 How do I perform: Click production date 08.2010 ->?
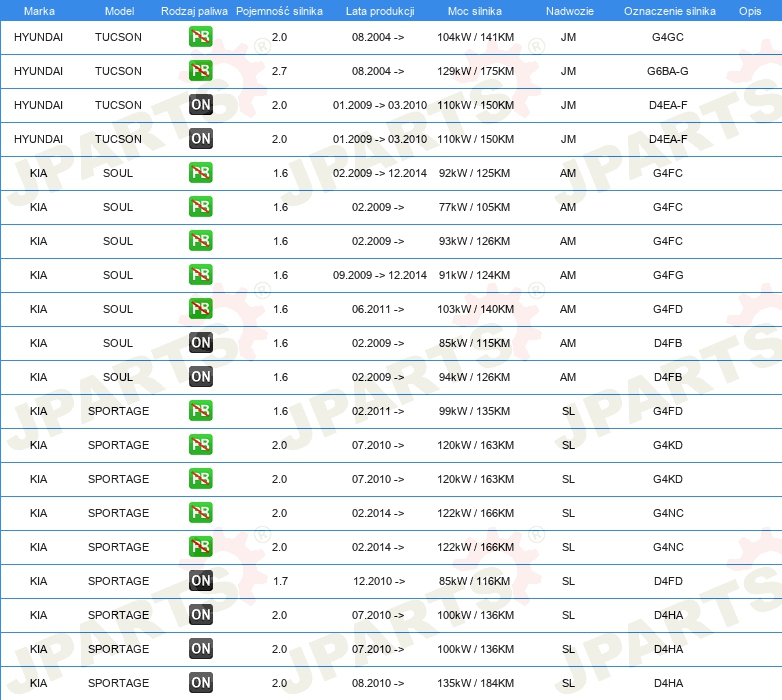click(378, 683)
